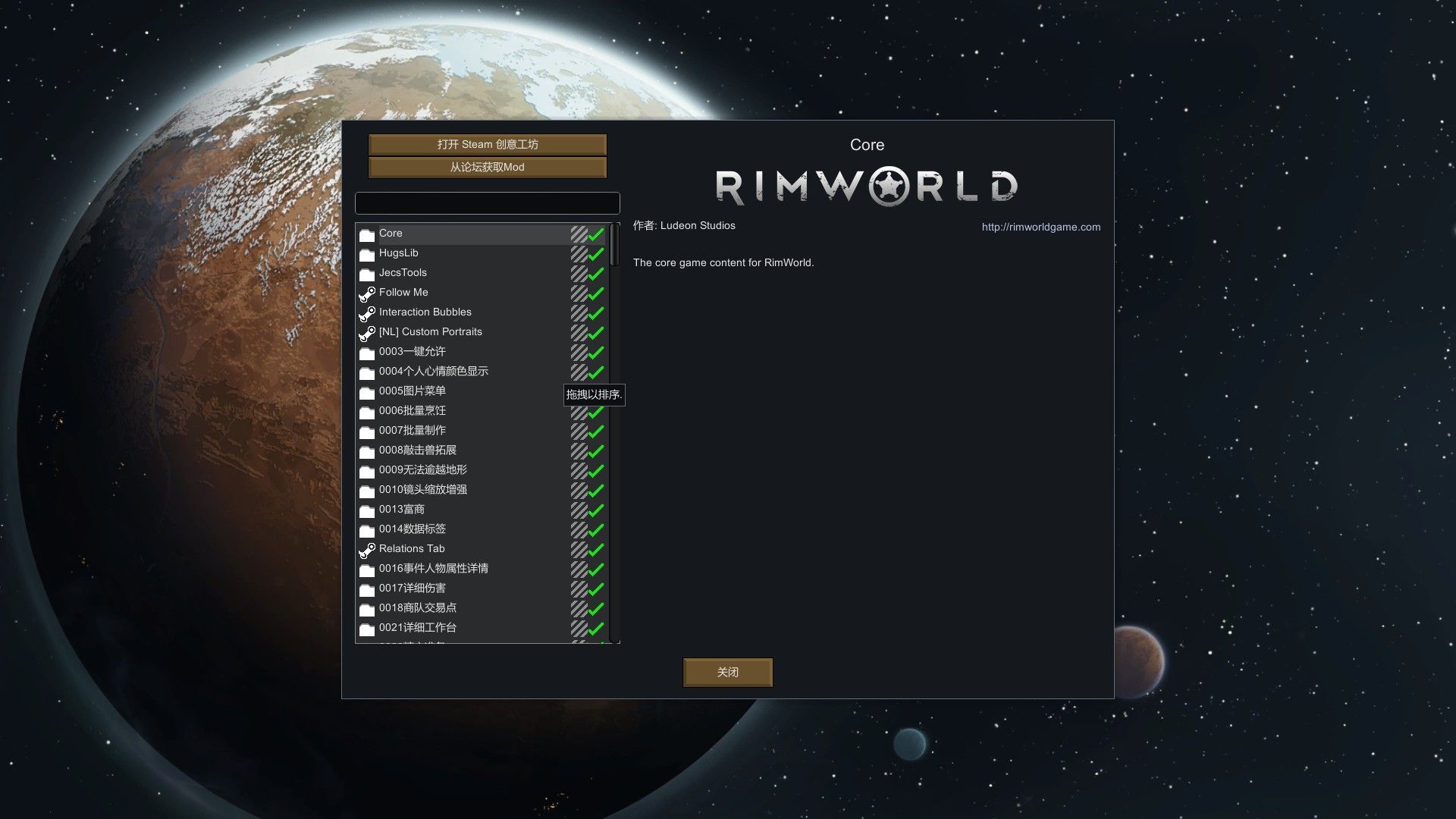
Task: Click drag handle for Follow Me
Action: click(579, 293)
